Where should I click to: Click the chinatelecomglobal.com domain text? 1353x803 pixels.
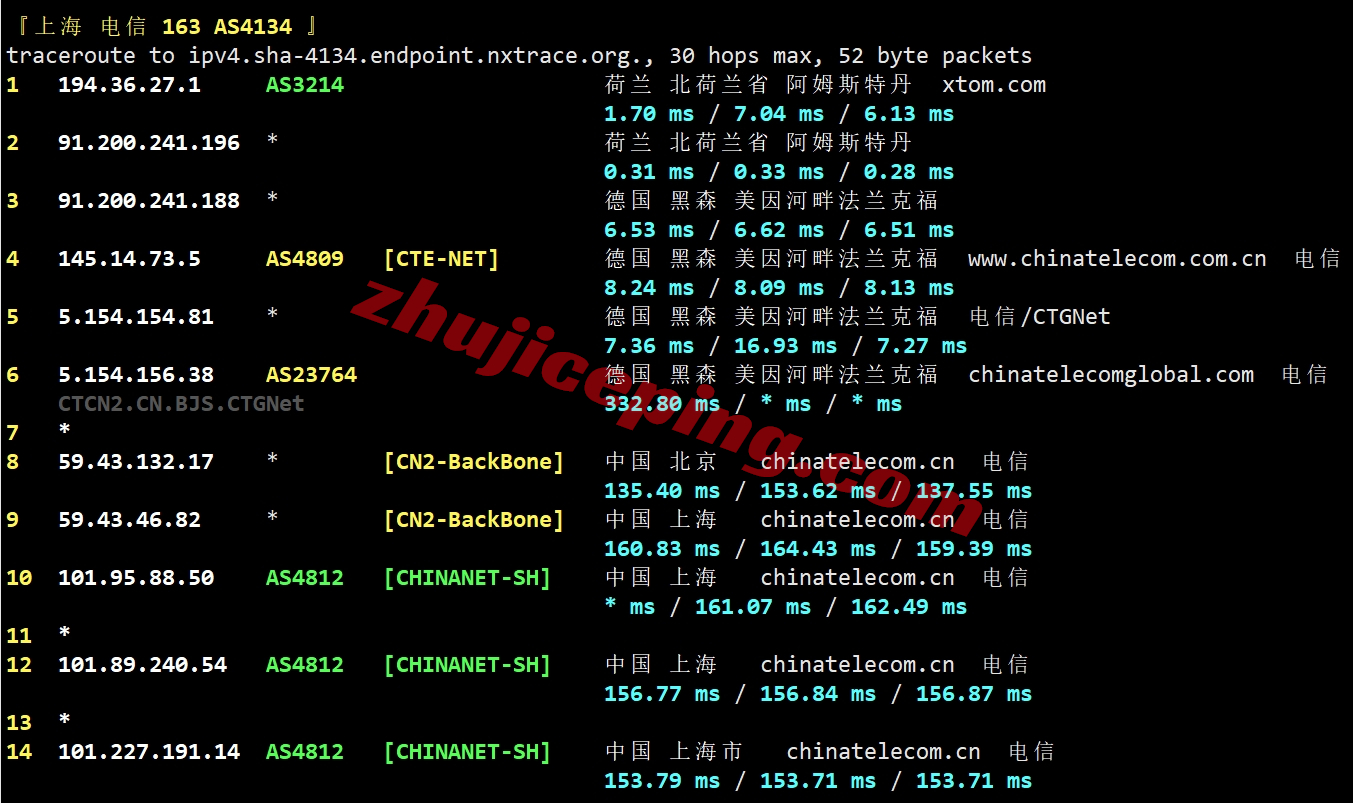point(1111,375)
